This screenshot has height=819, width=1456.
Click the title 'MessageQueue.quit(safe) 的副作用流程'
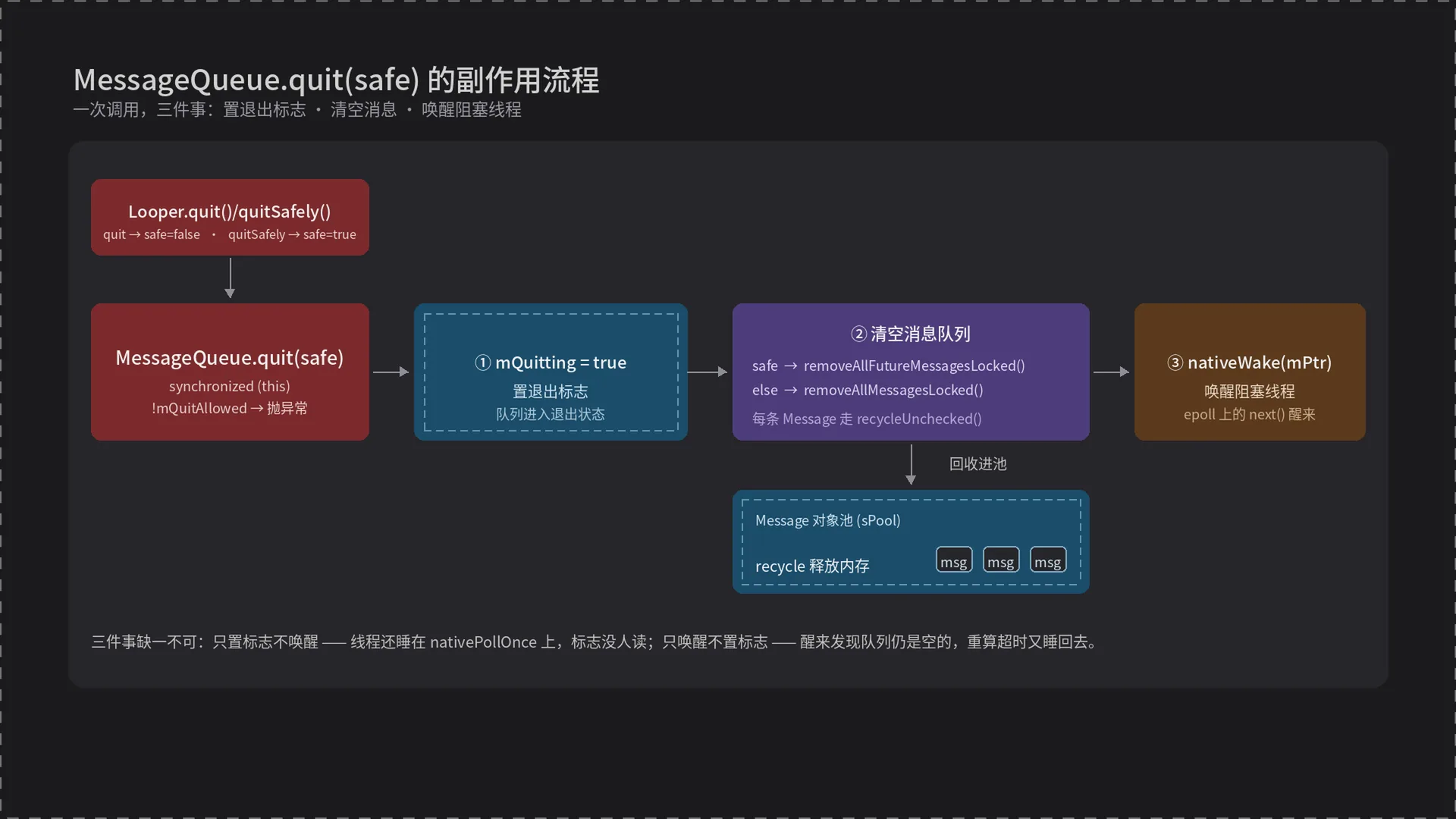[x=336, y=80]
